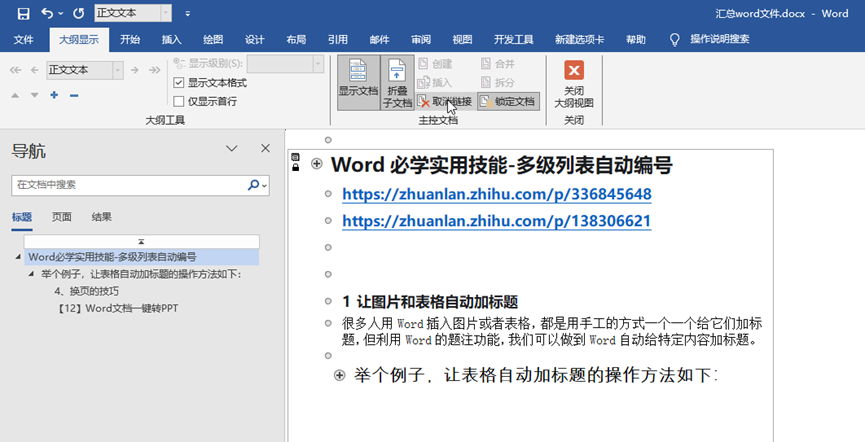Click the 折叠子文档 collapse subdocuments icon
865x442 pixels.
[x=397, y=81]
